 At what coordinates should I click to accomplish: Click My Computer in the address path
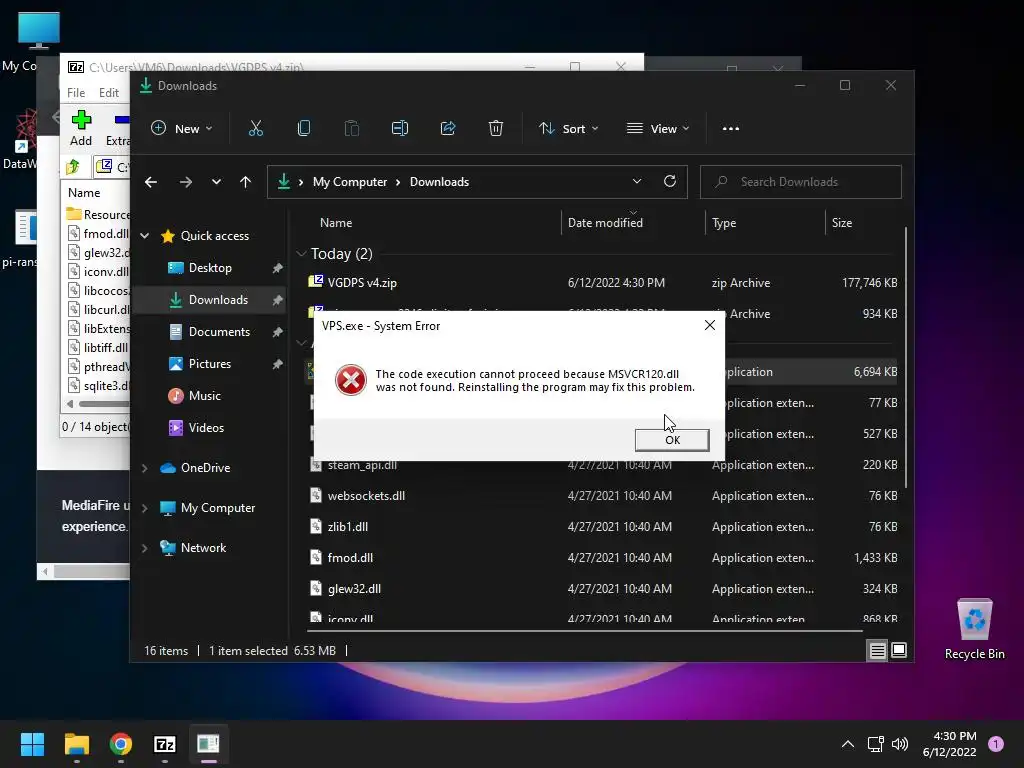pyautogui.click(x=350, y=182)
